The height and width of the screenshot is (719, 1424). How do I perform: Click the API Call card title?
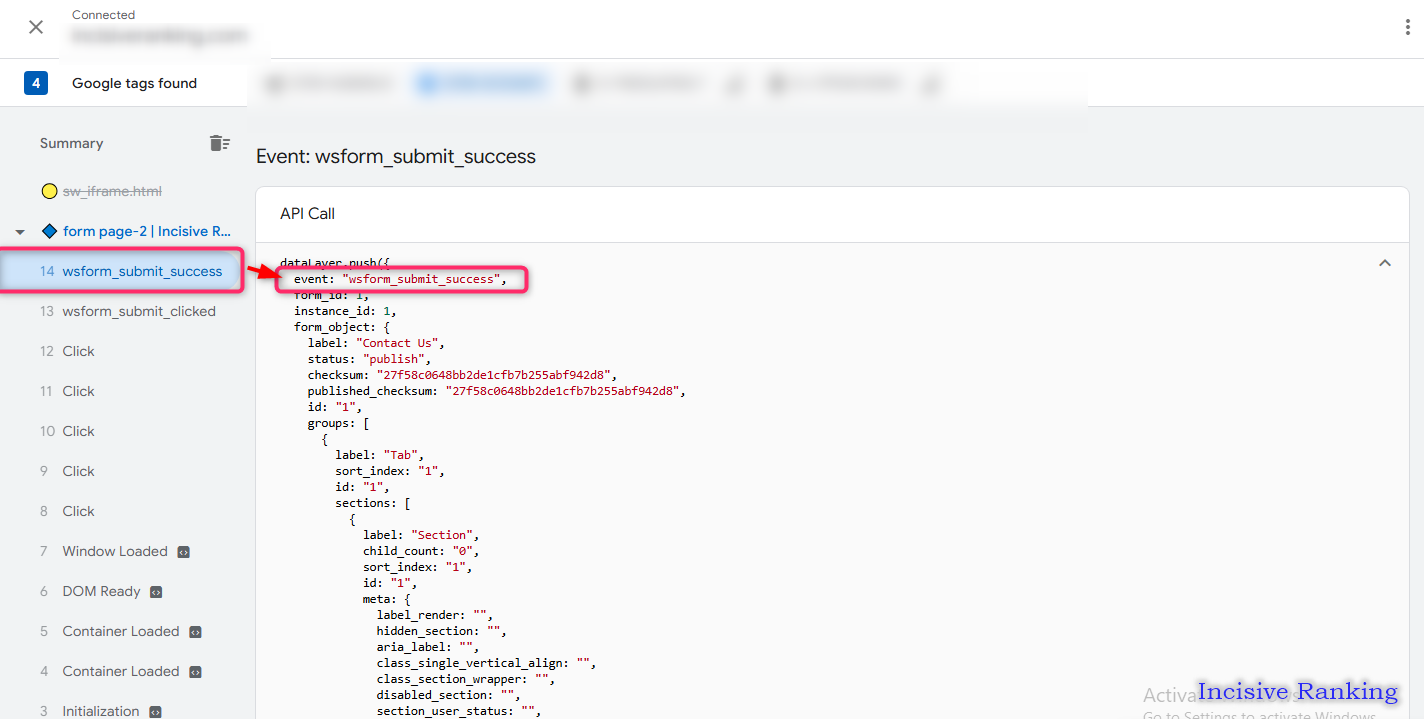pos(307,214)
